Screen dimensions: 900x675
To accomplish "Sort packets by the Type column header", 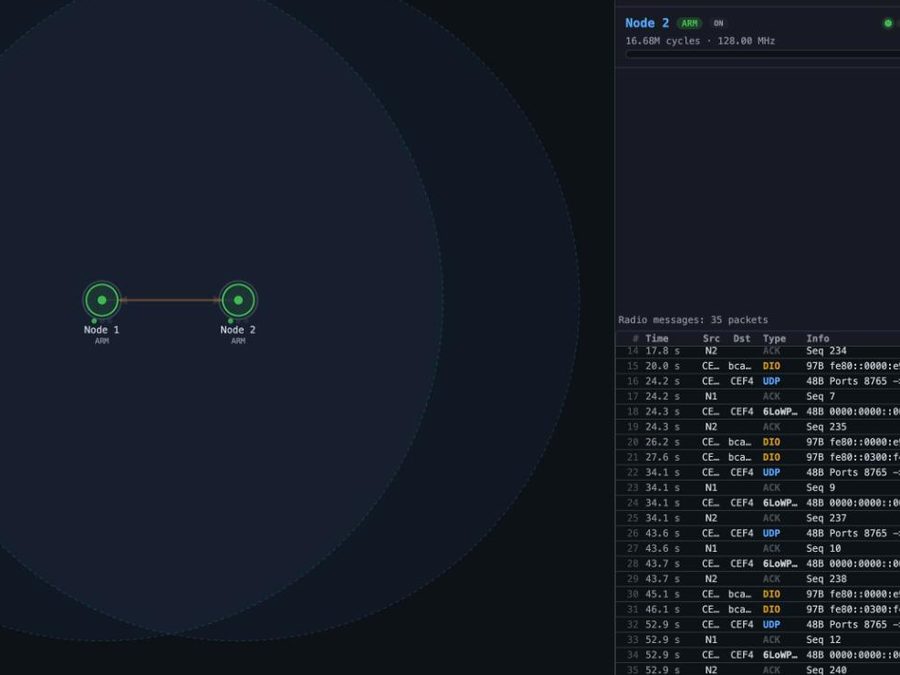I will click(x=774, y=339).
